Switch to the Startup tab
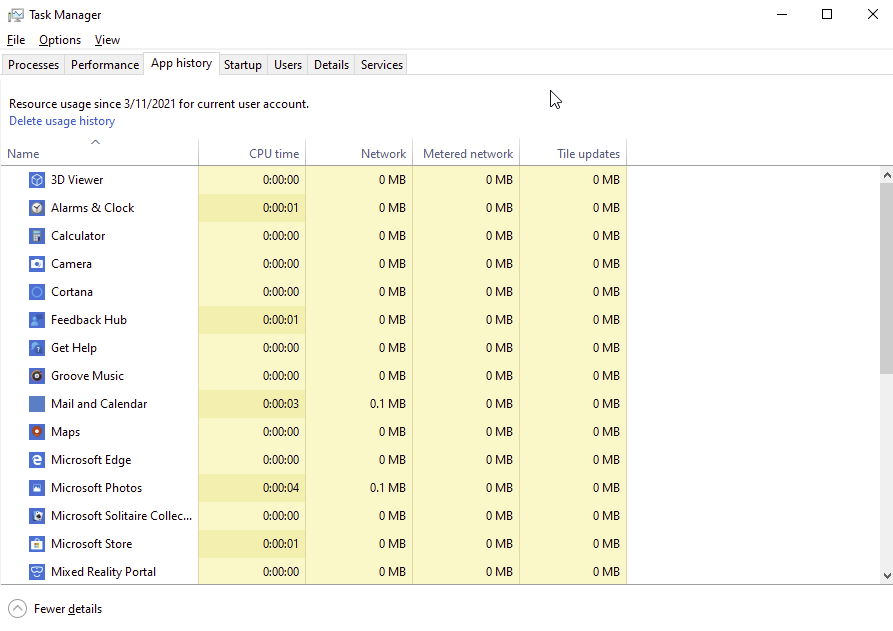The height and width of the screenshot is (631, 893). point(243,65)
